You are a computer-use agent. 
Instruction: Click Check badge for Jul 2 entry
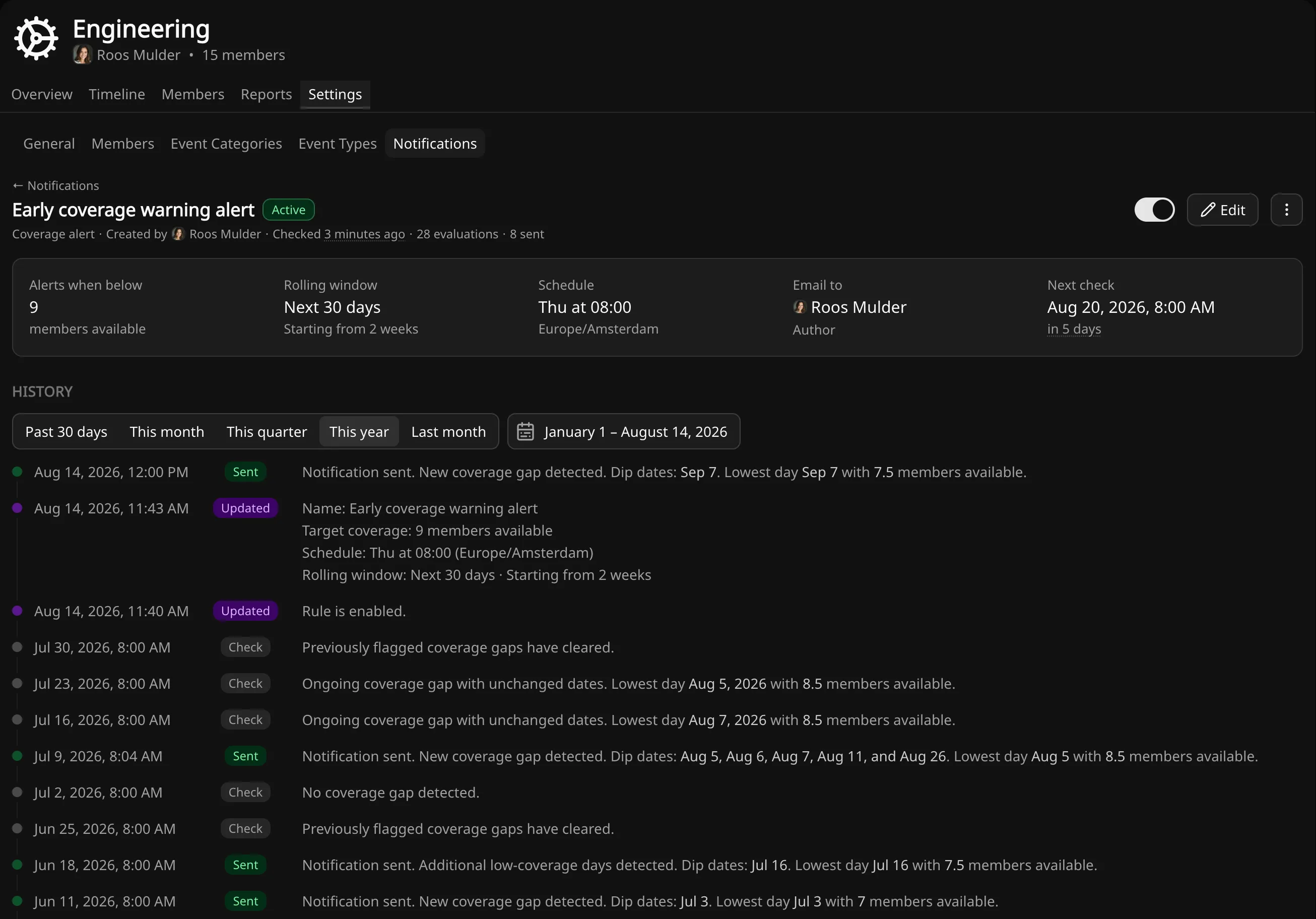(x=245, y=793)
